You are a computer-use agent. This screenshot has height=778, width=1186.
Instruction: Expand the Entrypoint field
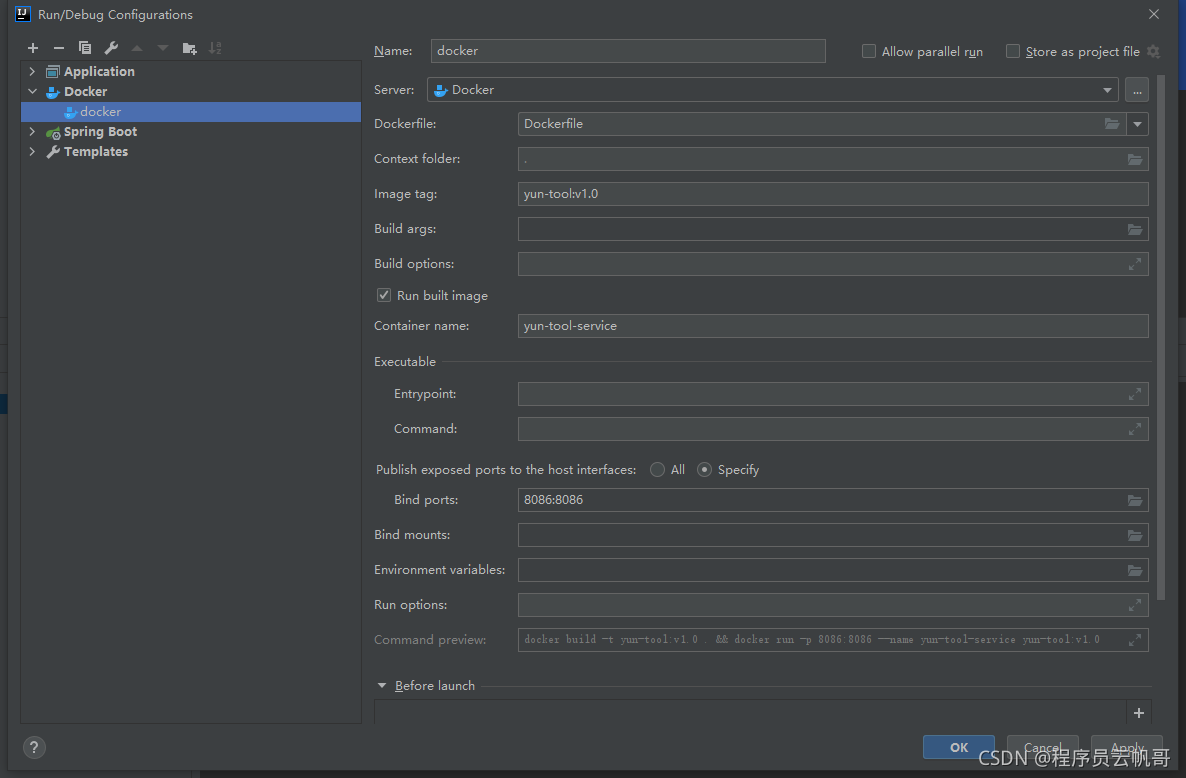click(1135, 394)
